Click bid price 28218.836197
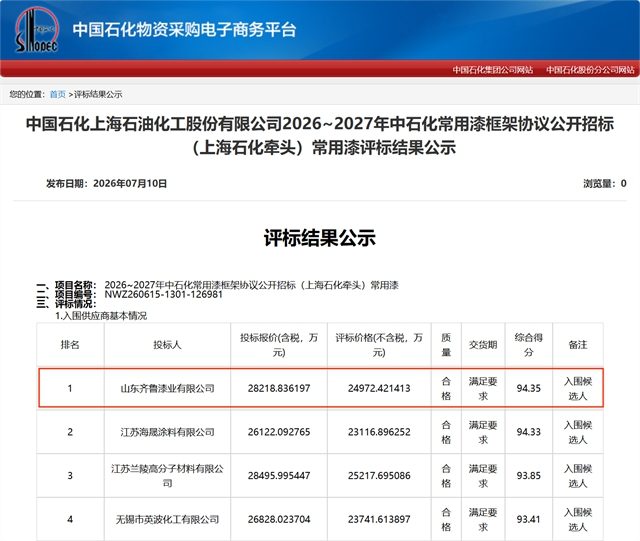The height and width of the screenshot is (541, 640). [x=279, y=388]
